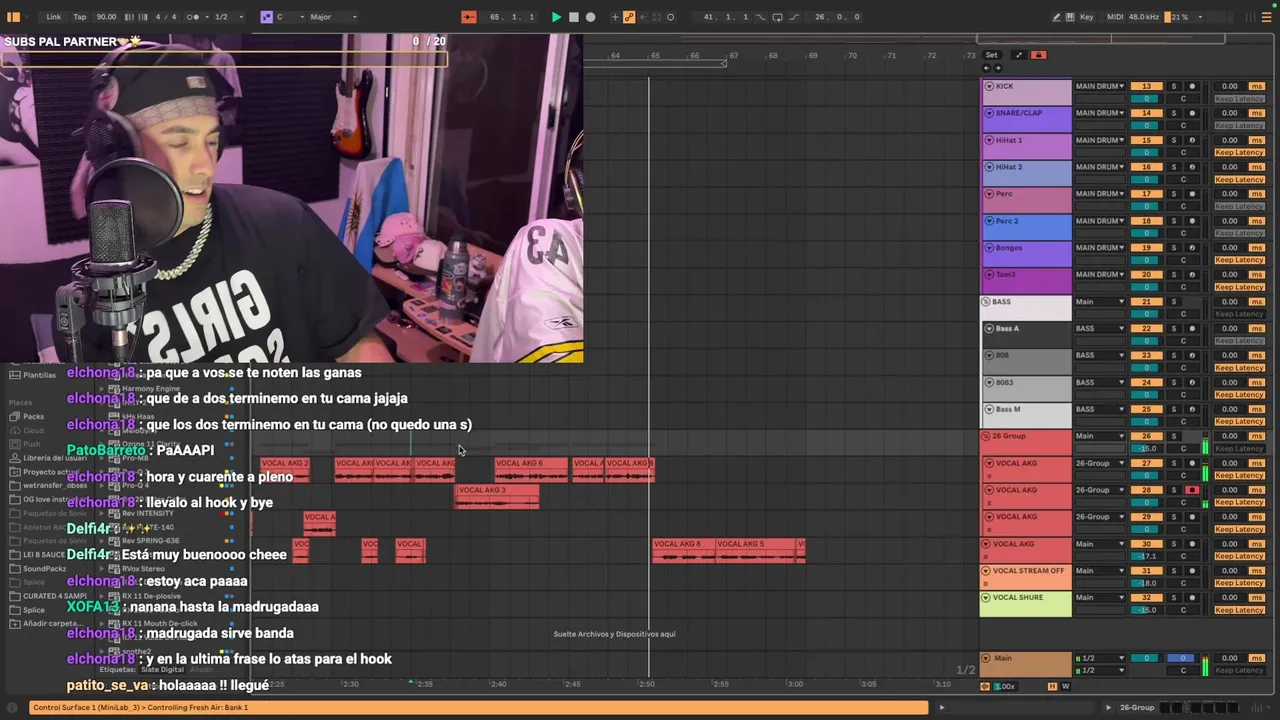Mute track 13 with activator button
This screenshot has height=720, width=1280.
click(x=1146, y=86)
